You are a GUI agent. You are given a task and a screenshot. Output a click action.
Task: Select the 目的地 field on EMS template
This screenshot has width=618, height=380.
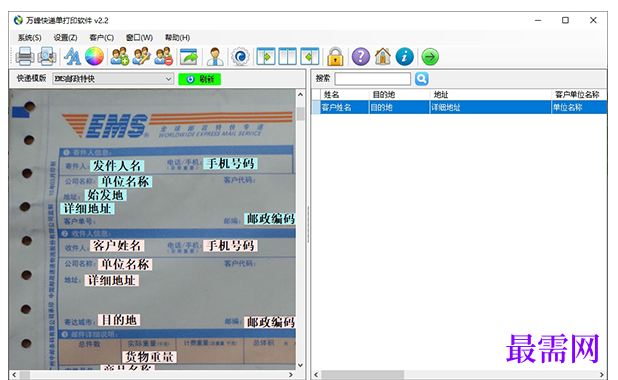pos(119,320)
